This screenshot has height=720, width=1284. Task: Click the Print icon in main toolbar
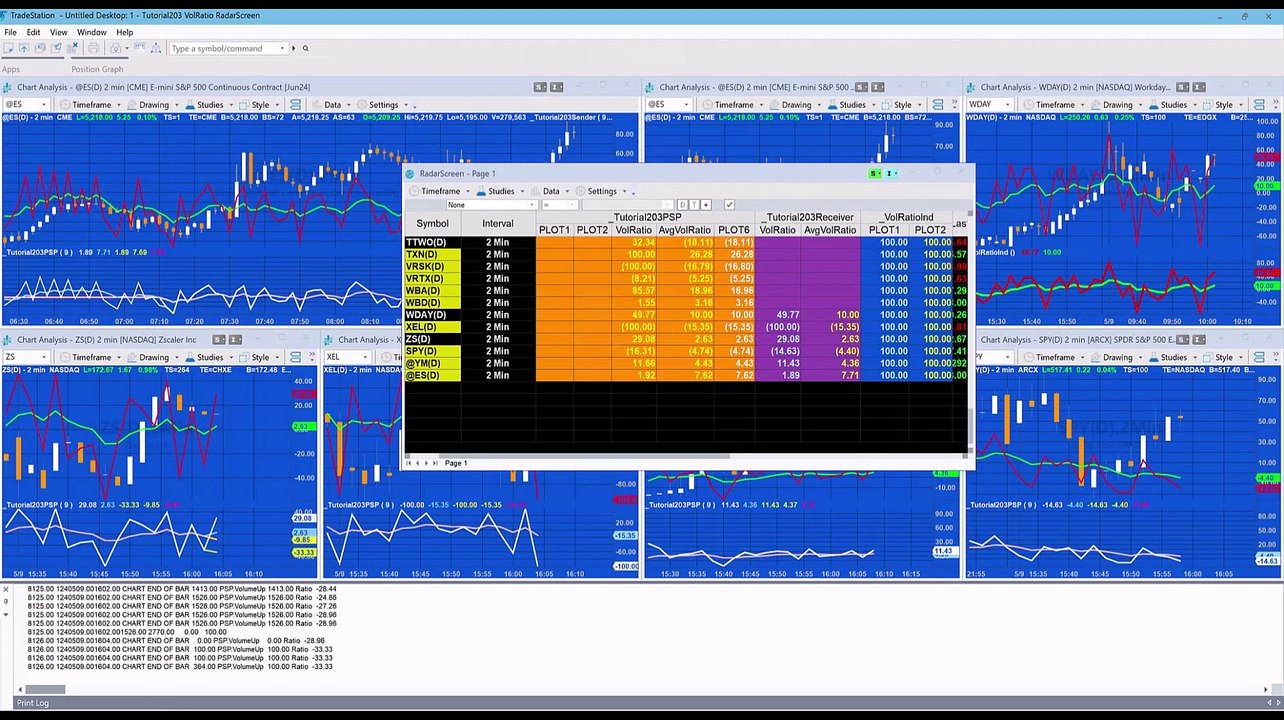tap(93, 48)
